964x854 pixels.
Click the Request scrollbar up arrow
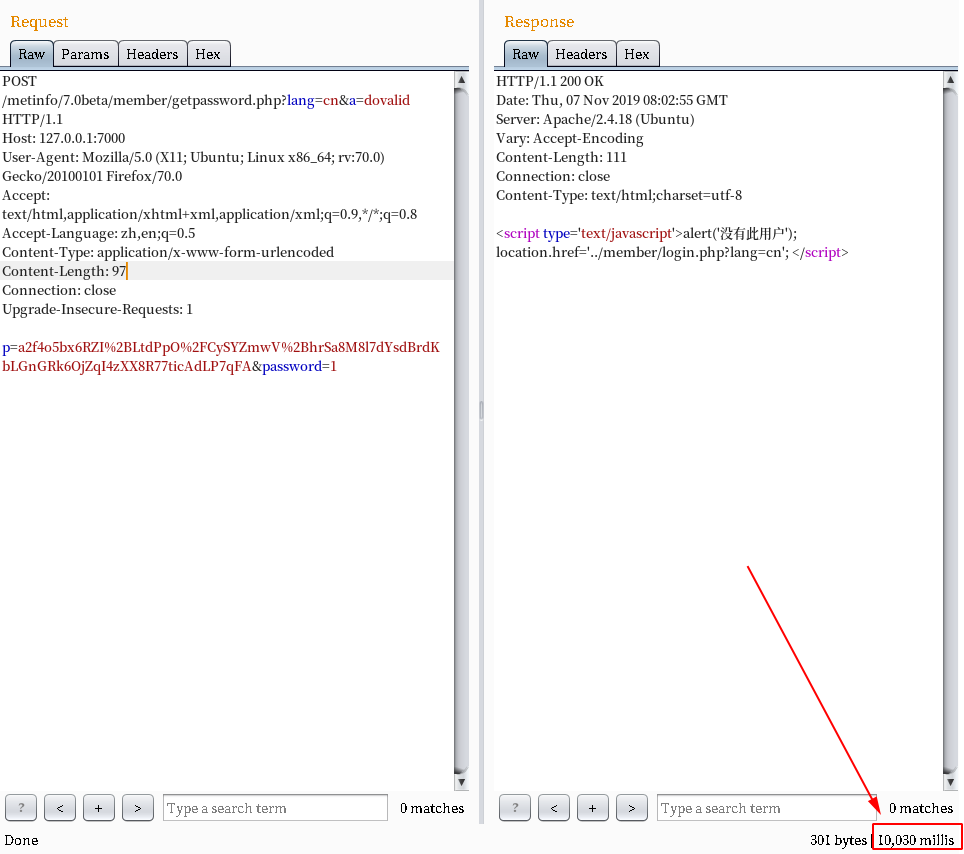coord(461,80)
